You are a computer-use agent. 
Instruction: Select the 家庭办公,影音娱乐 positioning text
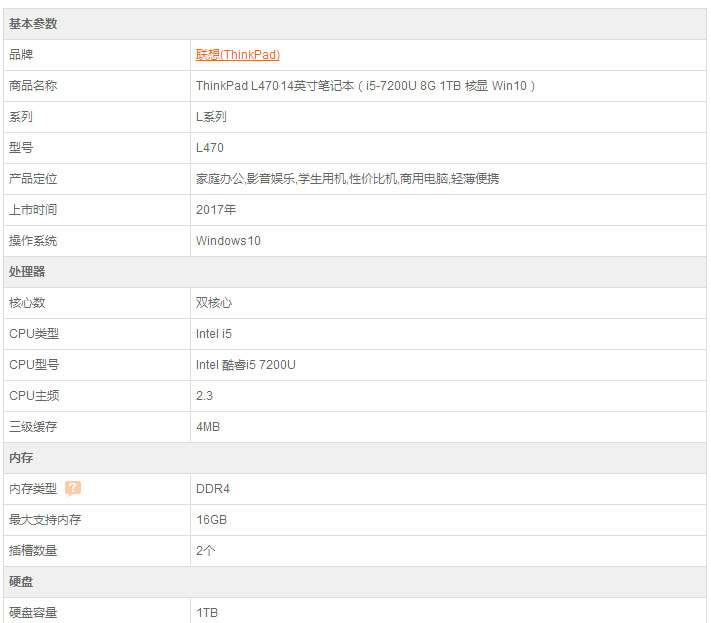pyautogui.click(x=347, y=179)
